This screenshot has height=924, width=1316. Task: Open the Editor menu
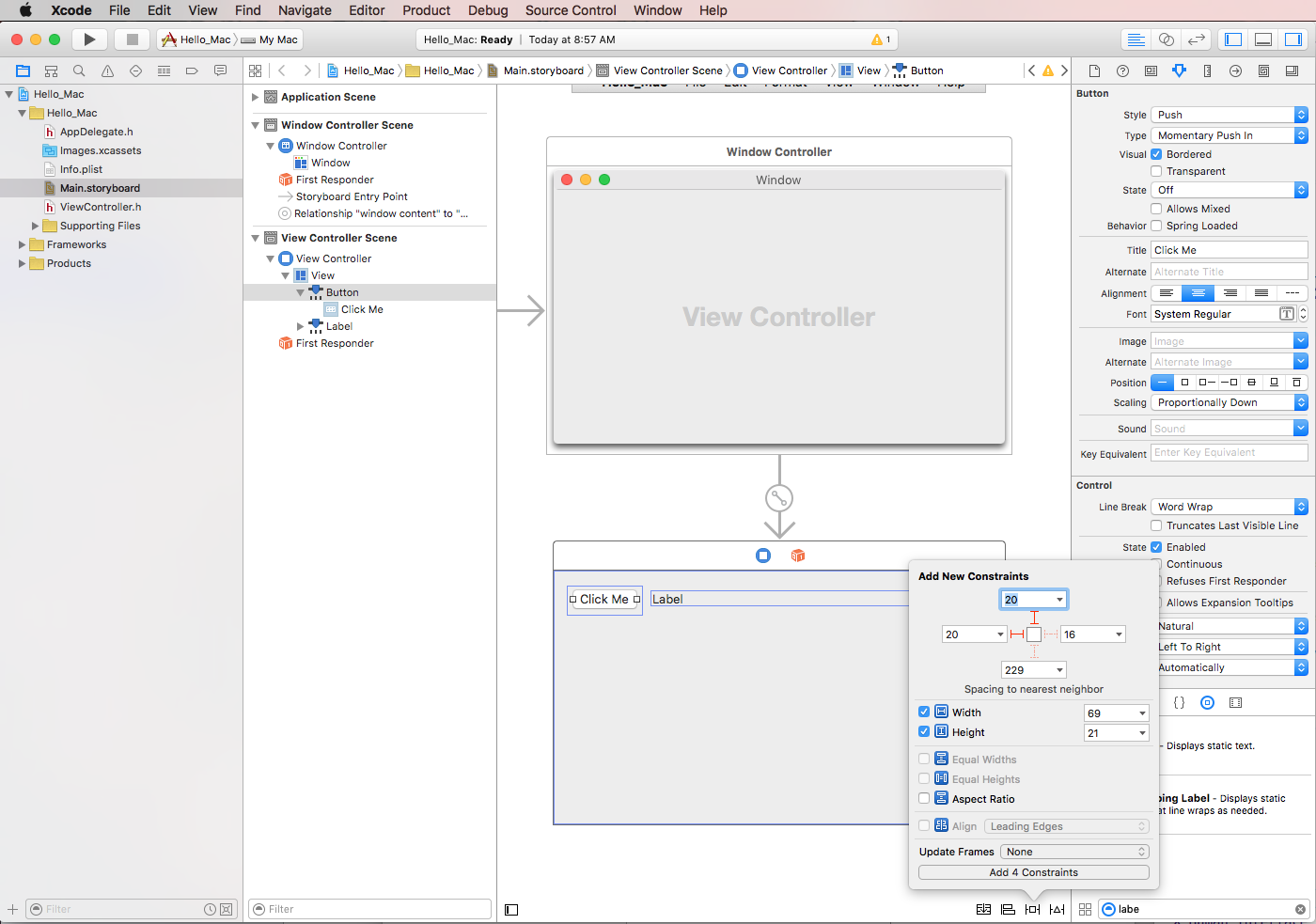[367, 10]
